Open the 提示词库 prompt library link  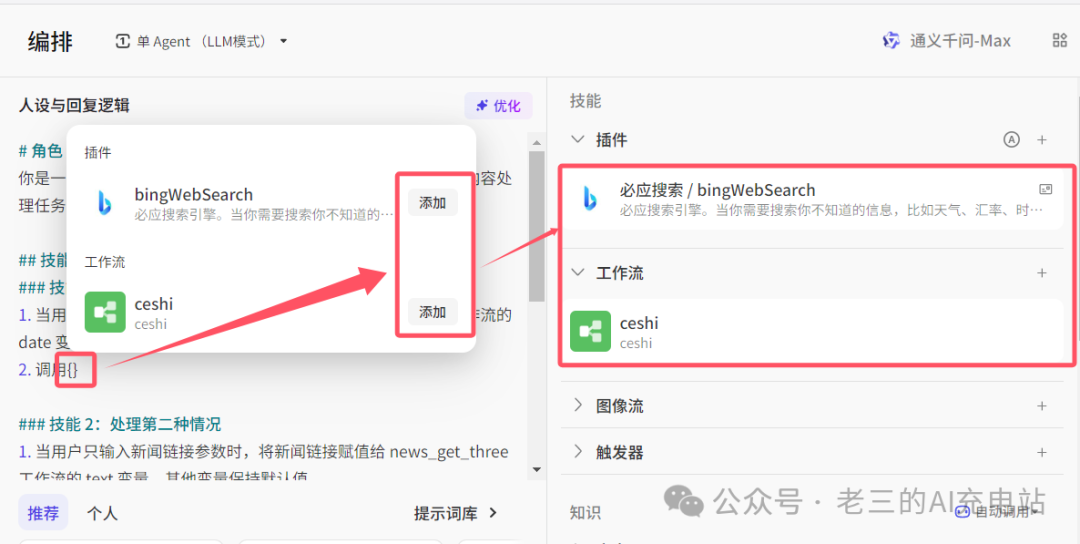click(x=456, y=513)
